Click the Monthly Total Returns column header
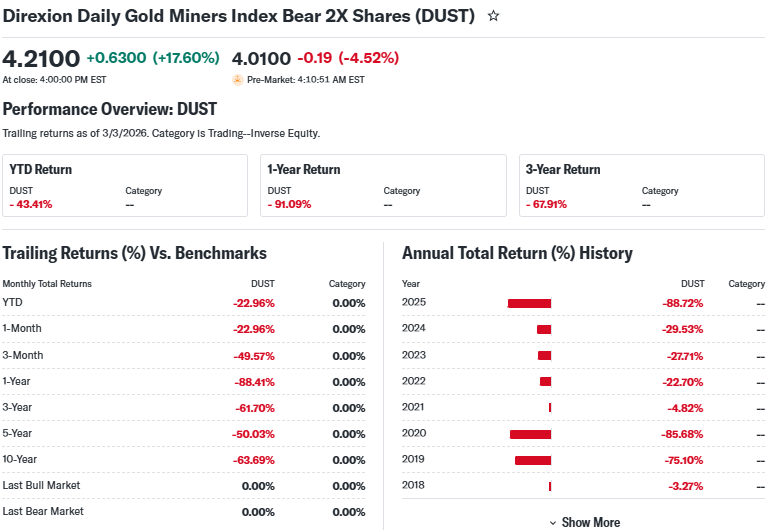The image size is (779, 530). (47, 284)
